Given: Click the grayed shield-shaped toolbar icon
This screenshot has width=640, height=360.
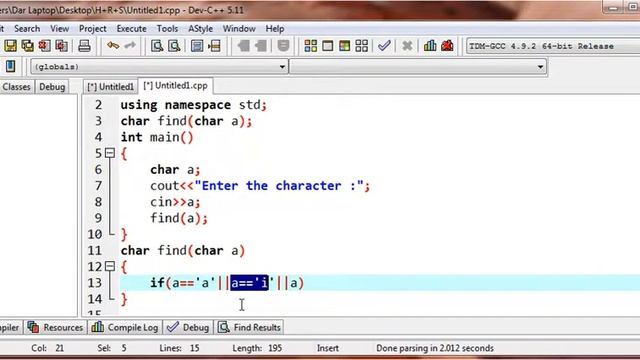Looking at the screenshot, I should click(x=283, y=46).
